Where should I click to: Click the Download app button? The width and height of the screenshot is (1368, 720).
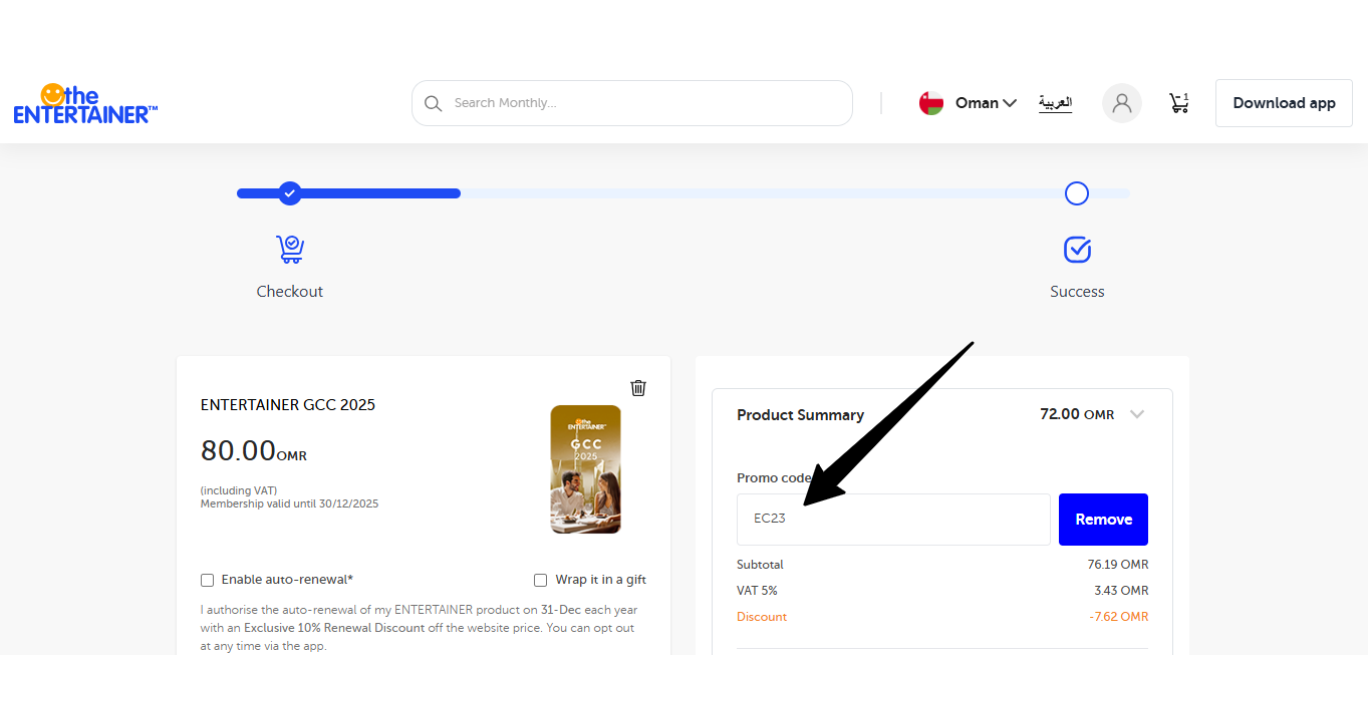pos(1284,103)
